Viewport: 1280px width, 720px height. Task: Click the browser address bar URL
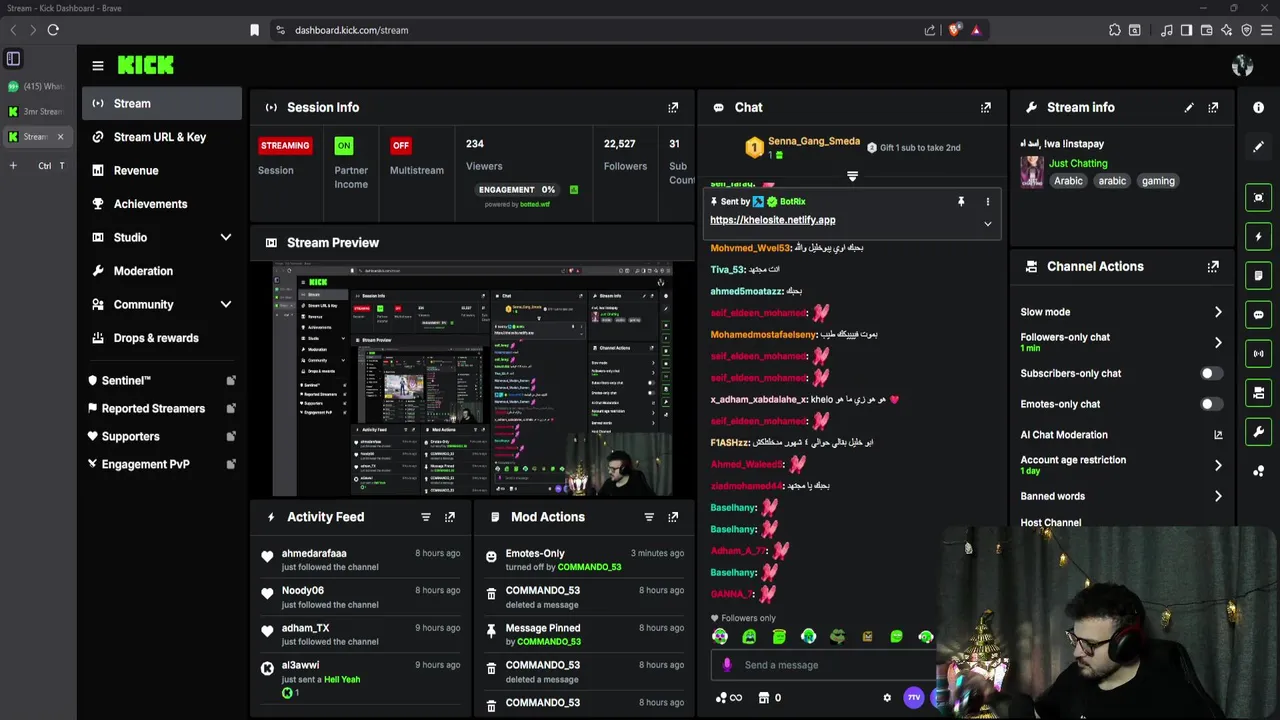pos(351,30)
